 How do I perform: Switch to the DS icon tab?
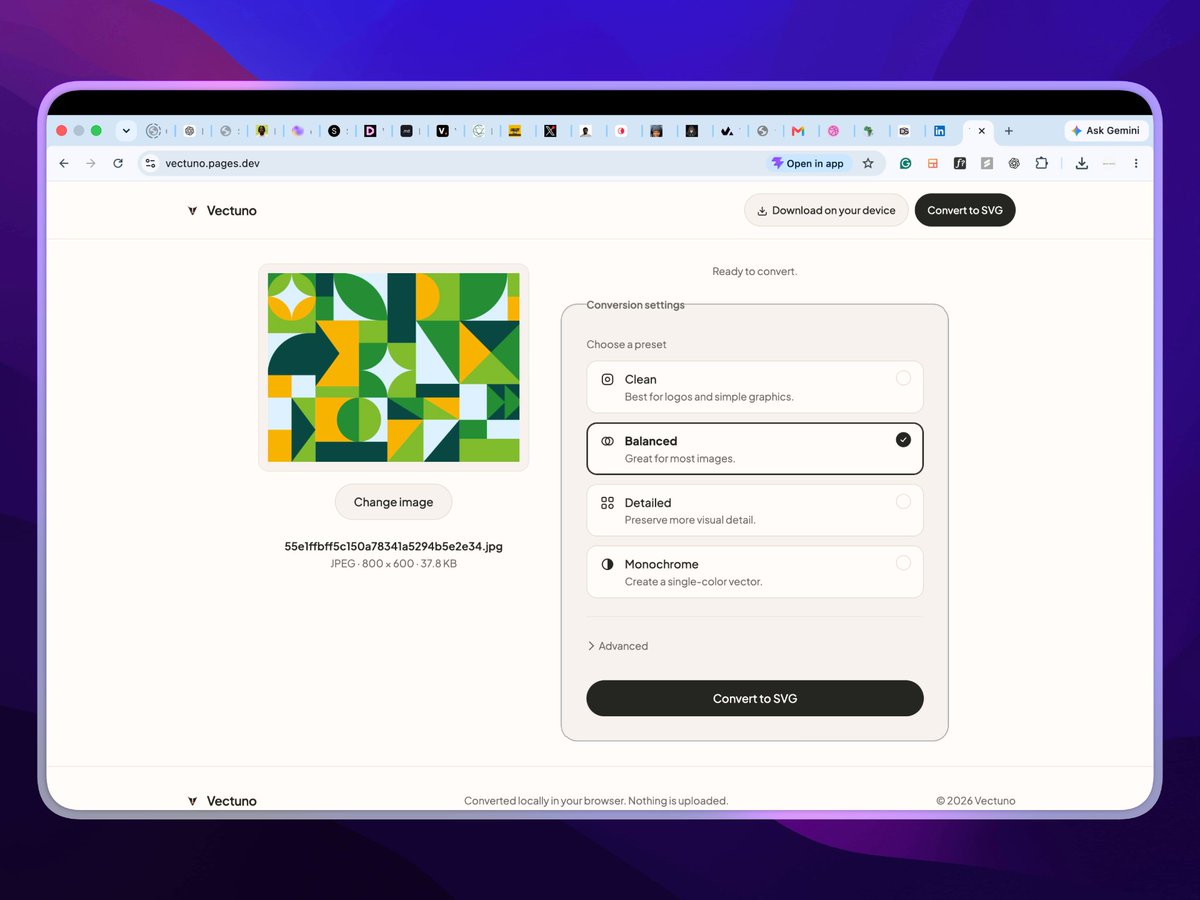pos(904,131)
